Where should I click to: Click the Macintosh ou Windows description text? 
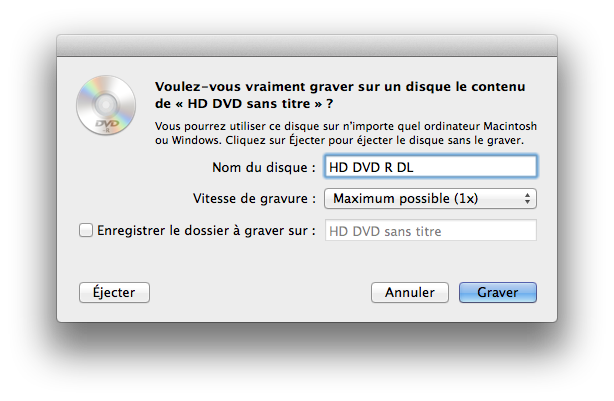tap(346, 133)
